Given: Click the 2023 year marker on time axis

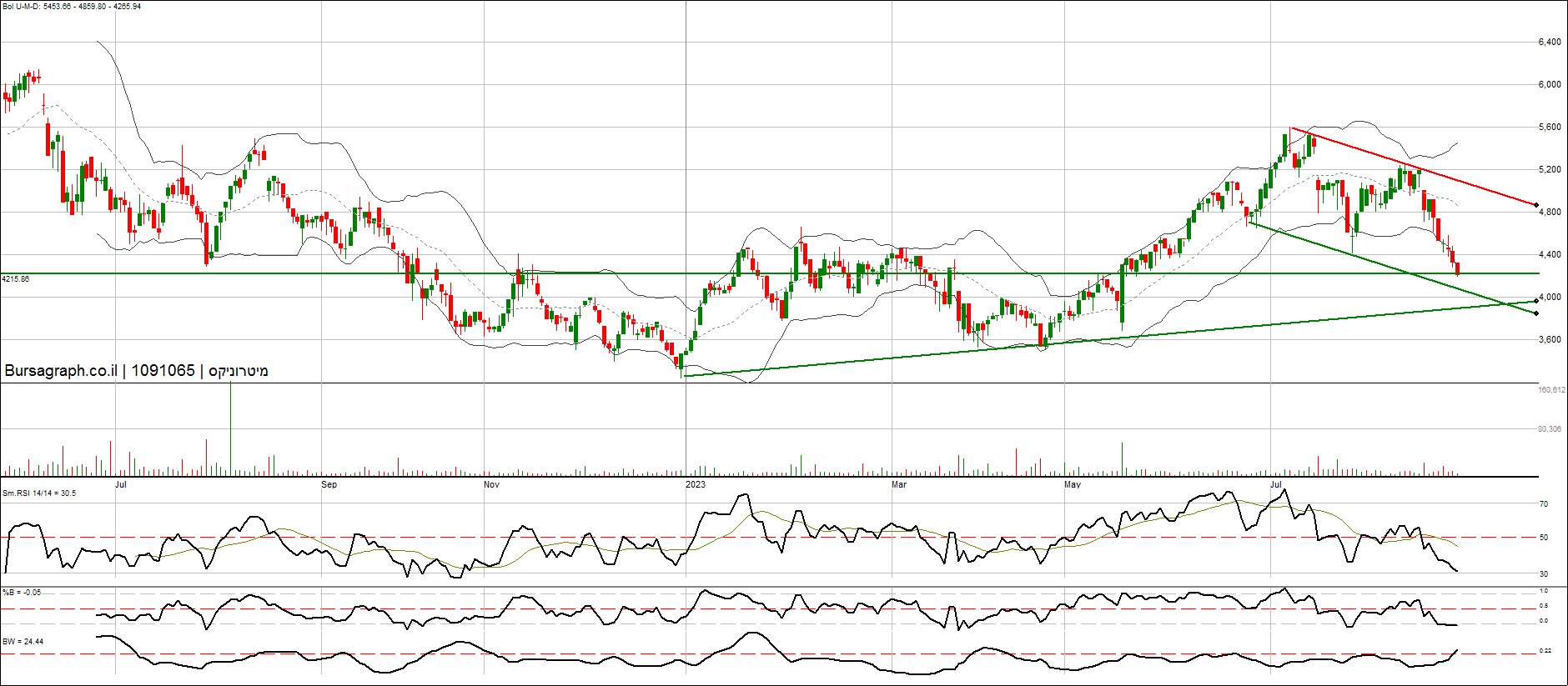Looking at the screenshot, I should click(695, 484).
